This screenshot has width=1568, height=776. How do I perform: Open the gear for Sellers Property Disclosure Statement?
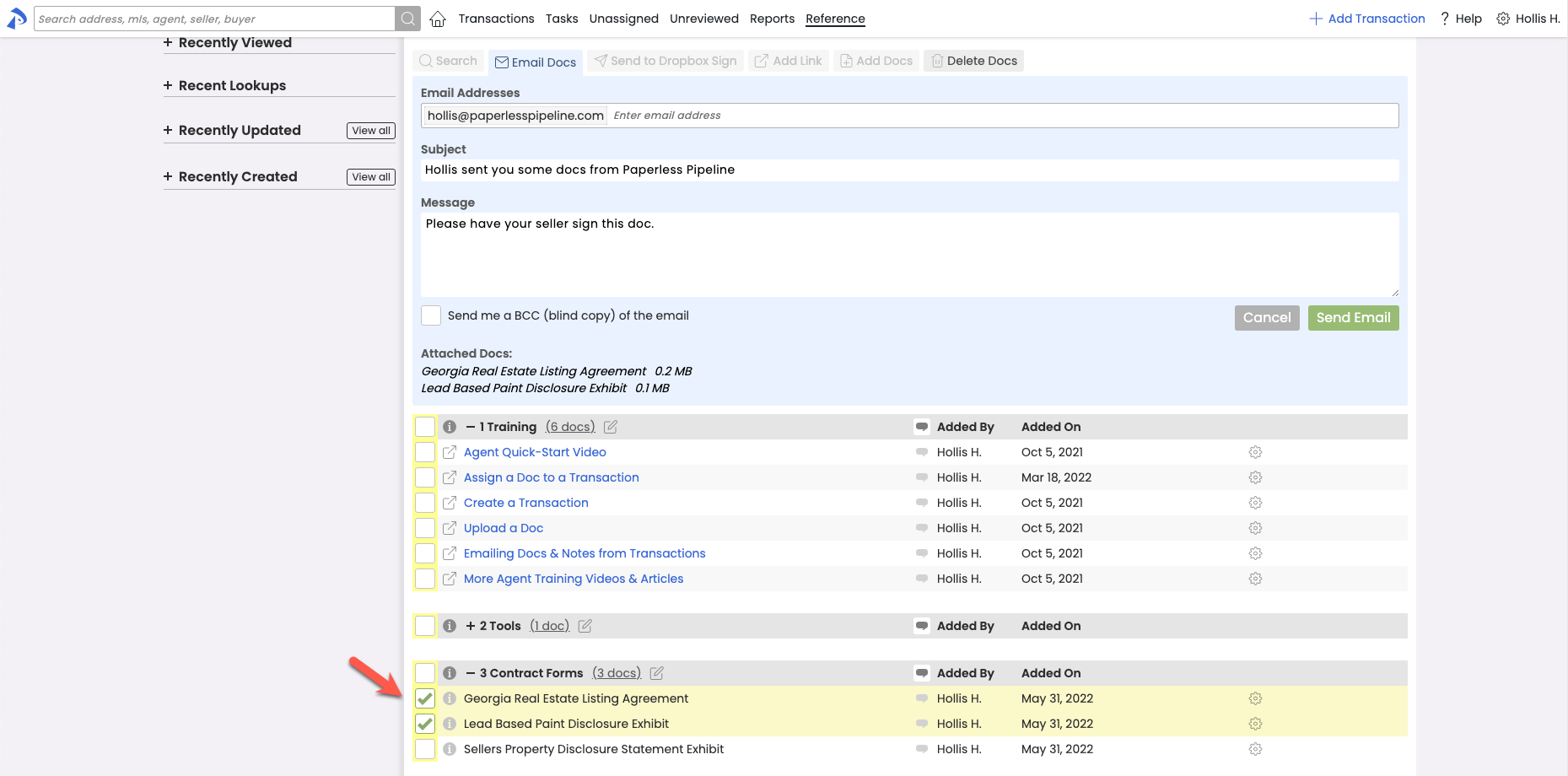(x=1255, y=749)
